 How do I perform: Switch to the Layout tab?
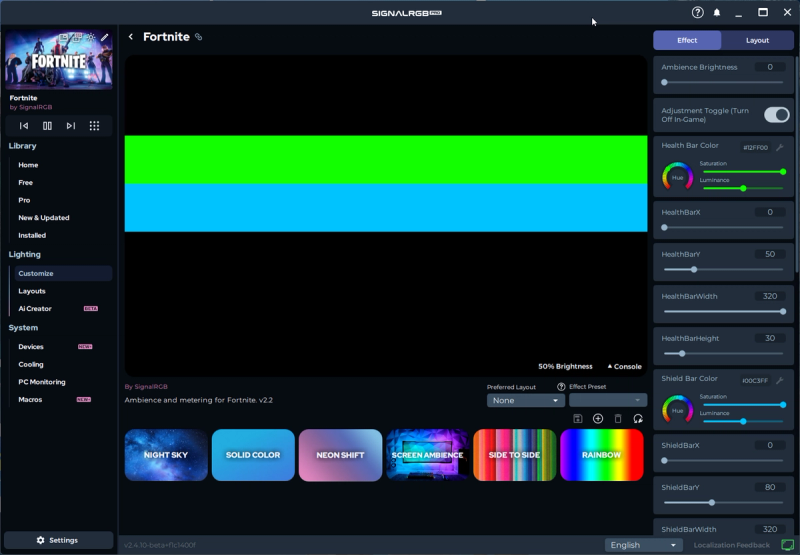click(757, 40)
